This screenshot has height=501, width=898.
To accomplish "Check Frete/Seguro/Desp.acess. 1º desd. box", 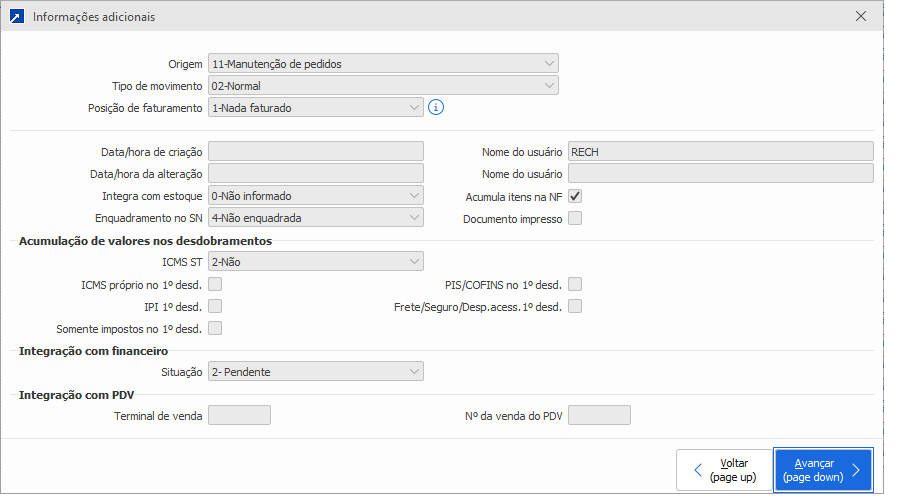I will 575,306.
